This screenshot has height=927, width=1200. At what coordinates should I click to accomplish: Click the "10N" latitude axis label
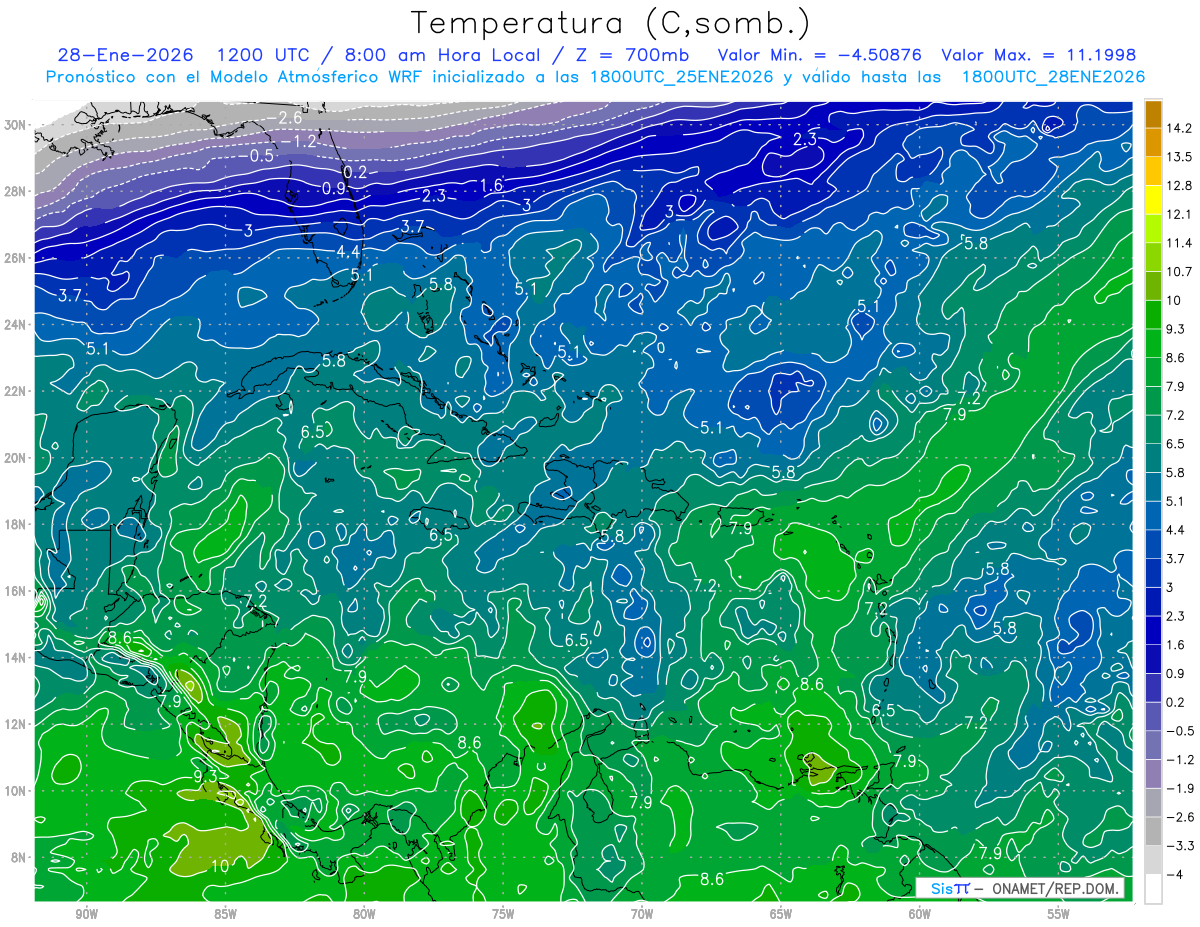[15, 790]
